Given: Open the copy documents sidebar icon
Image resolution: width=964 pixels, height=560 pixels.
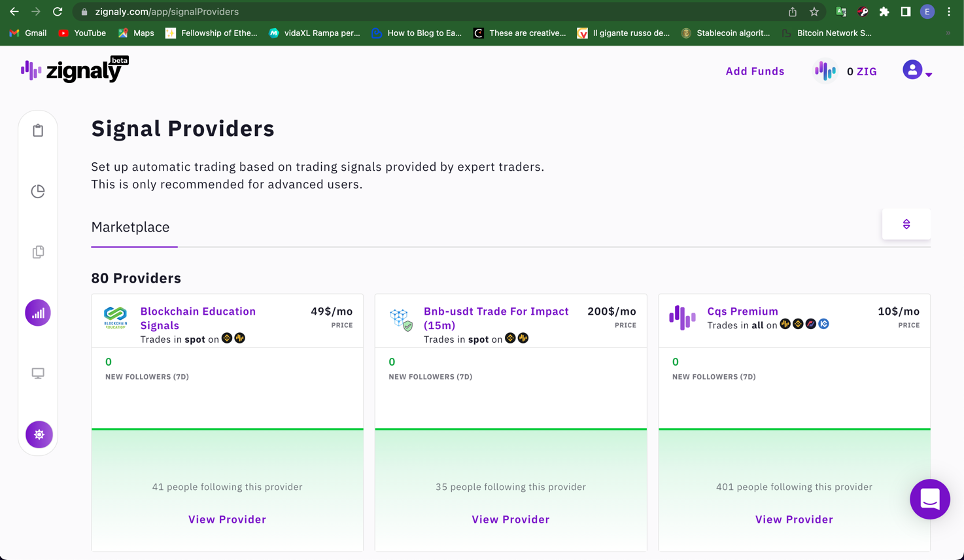Looking at the screenshot, I should pyautogui.click(x=38, y=252).
